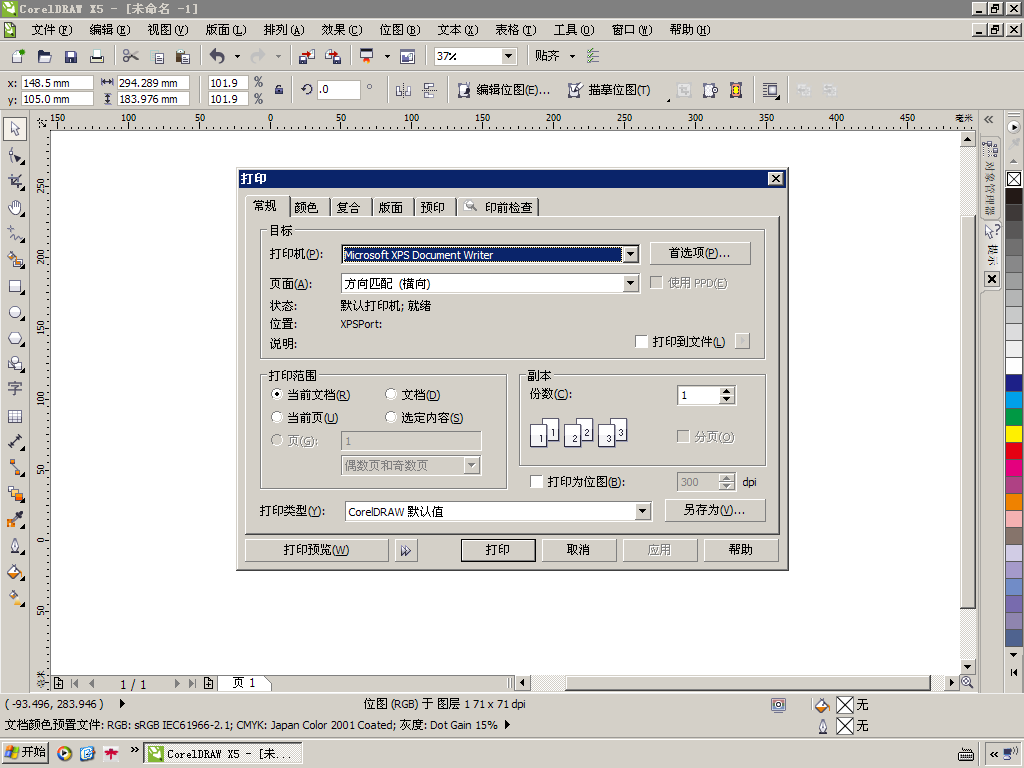Expand the 贴齐 snap dropdown
The image size is (1024, 768).
(x=572, y=56)
